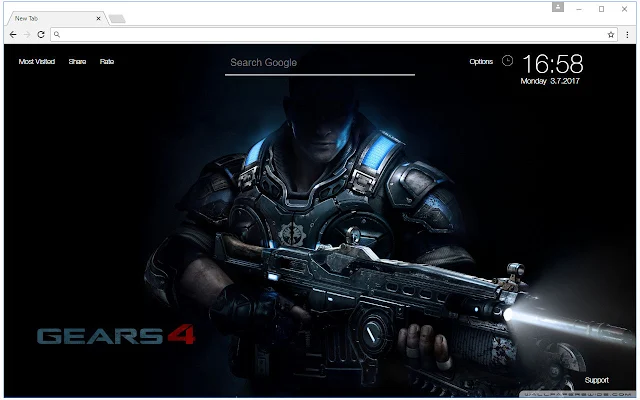
Task: Click the search magnifier in address bar
Action: click(57, 35)
